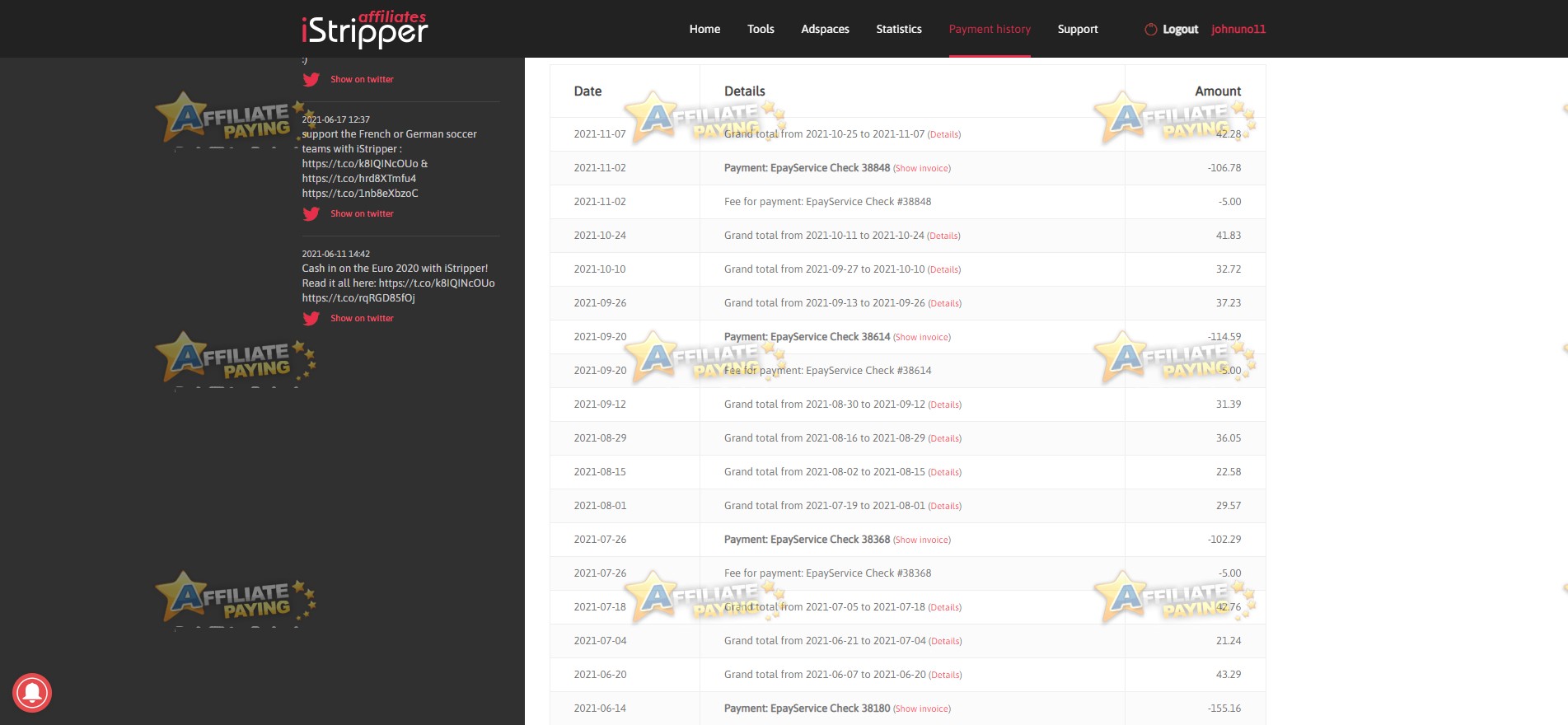Select the Payment history tab
This screenshot has height=725, width=1568.
990,29
